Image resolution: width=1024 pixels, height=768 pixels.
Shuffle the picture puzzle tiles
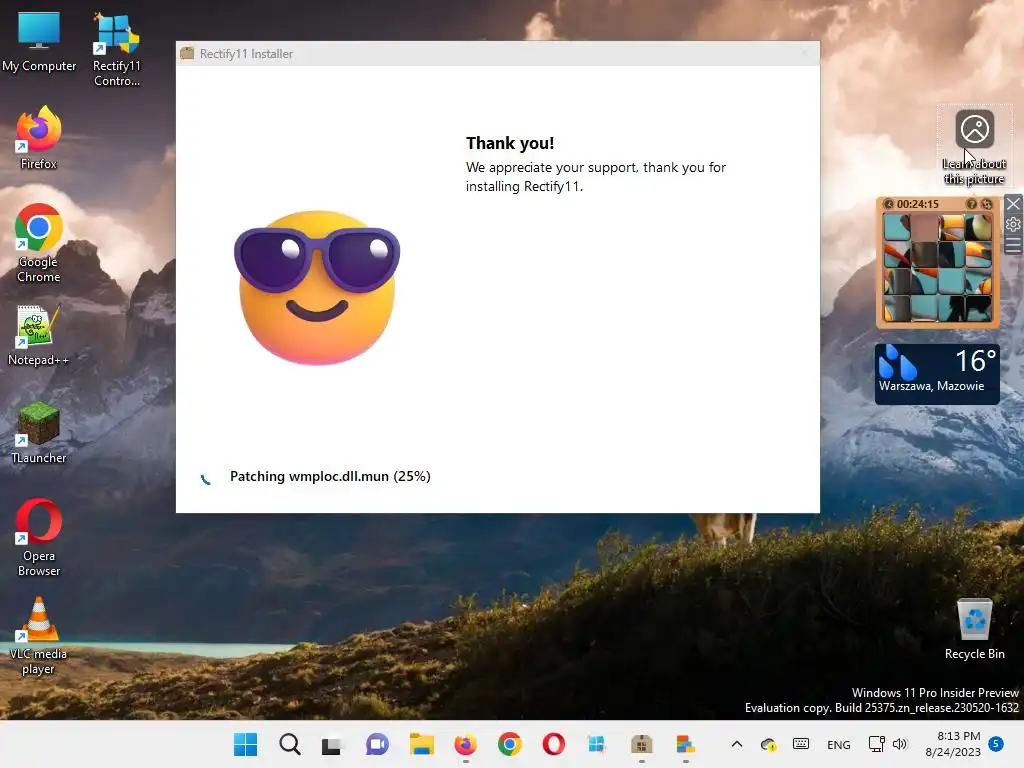[987, 204]
